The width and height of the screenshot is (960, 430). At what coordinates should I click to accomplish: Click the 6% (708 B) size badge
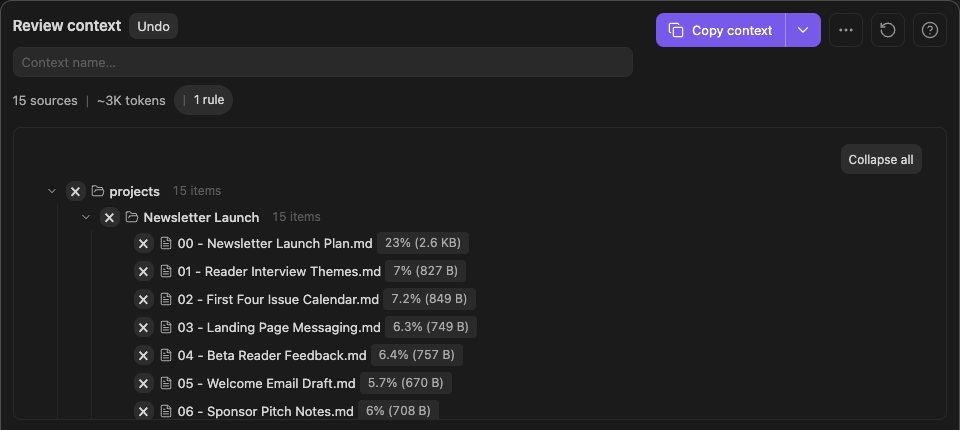pyautogui.click(x=398, y=411)
